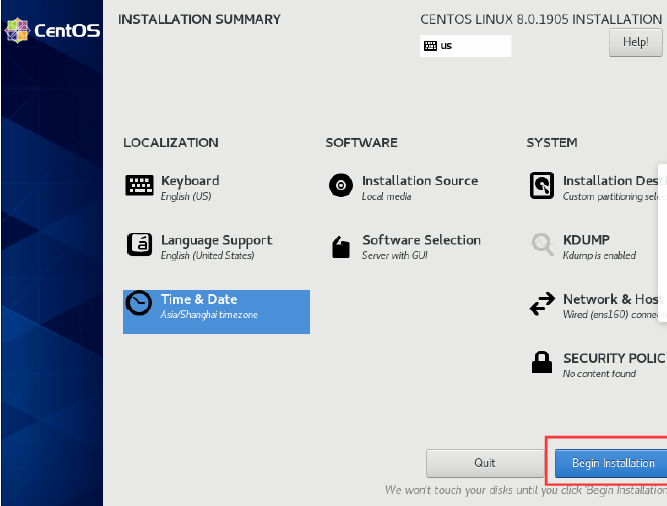The image size is (667, 506).
Task: Click the Language Support icon
Action: (x=140, y=244)
